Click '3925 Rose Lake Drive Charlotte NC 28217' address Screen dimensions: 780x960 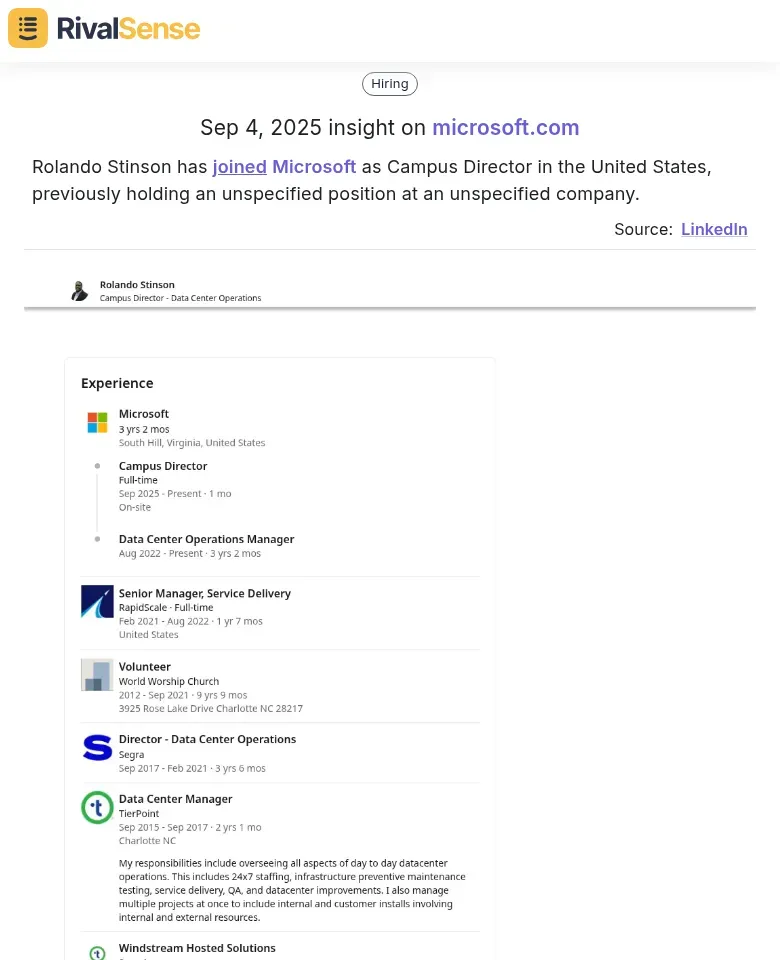point(211,708)
